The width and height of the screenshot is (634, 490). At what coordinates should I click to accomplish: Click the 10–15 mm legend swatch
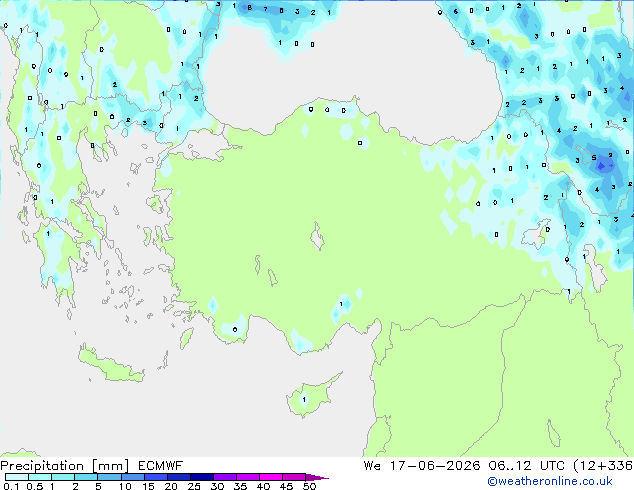tap(133, 477)
